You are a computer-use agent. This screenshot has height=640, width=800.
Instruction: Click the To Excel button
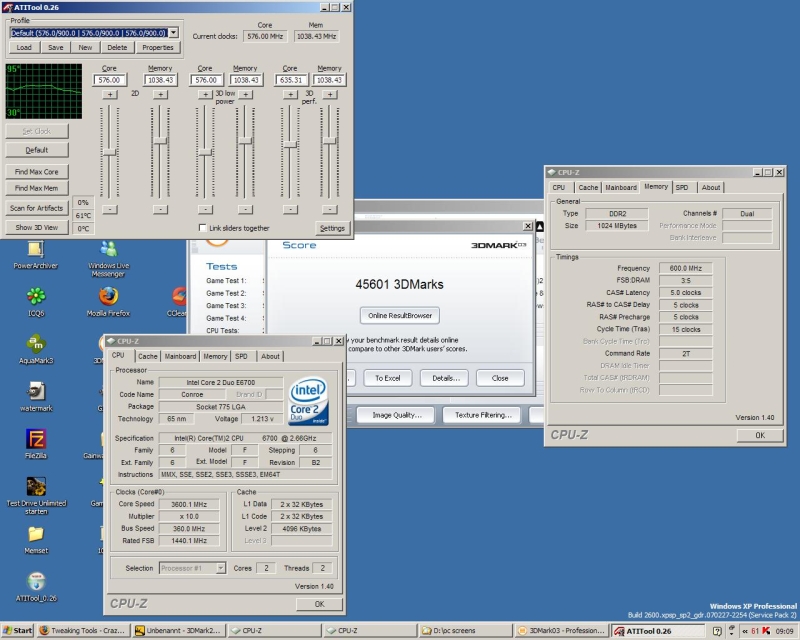click(x=388, y=378)
